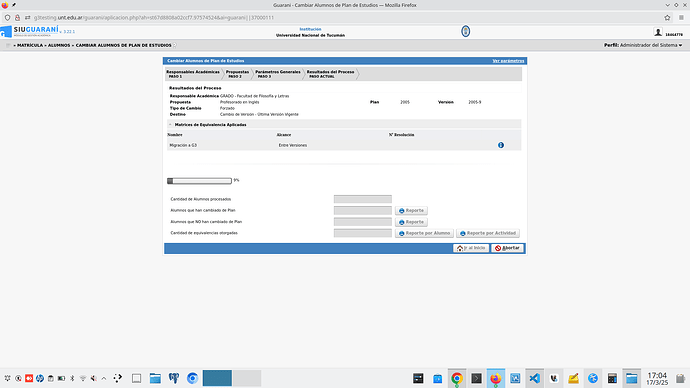Bookmark this page with star icon
The height and width of the screenshot is (388, 690).
[667, 18]
